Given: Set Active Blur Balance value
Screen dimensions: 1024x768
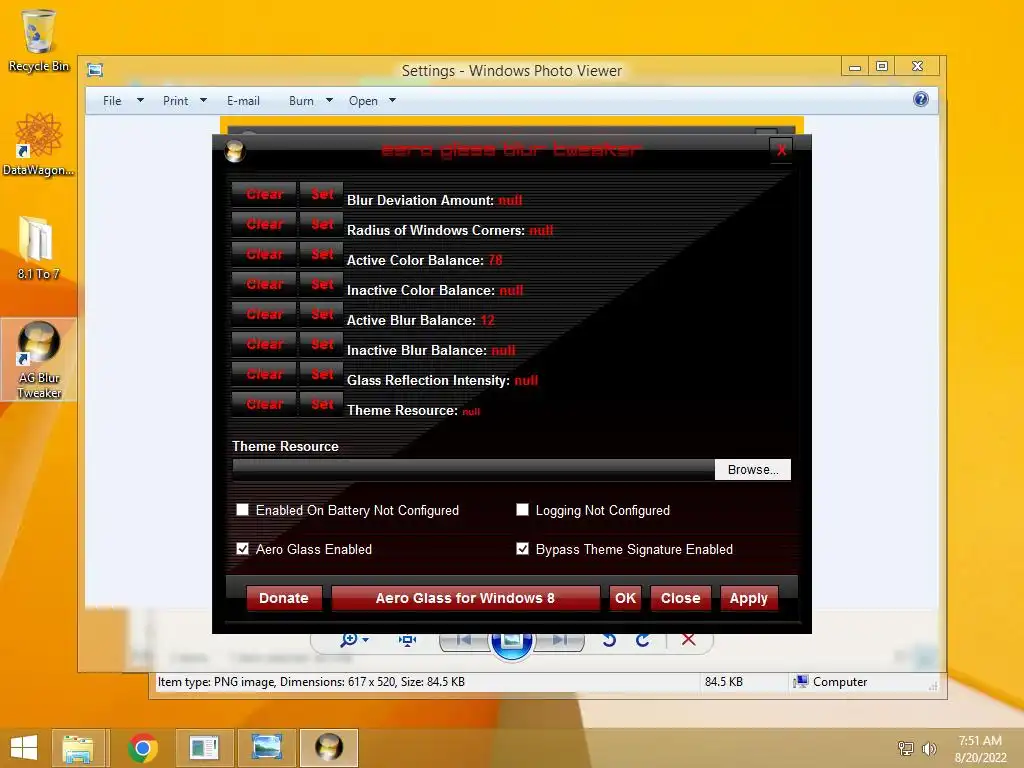Looking at the screenshot, I should (x=322, y=314).
